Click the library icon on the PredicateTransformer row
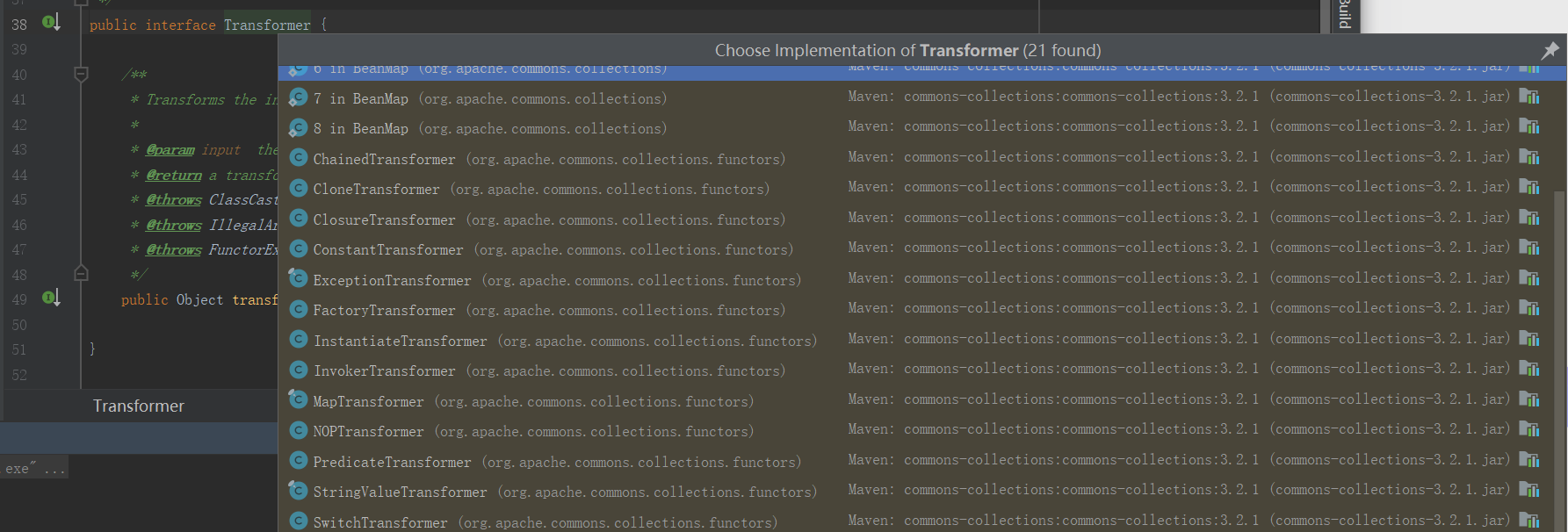This screenshot has width=1568, height=532. (1529, 461)
